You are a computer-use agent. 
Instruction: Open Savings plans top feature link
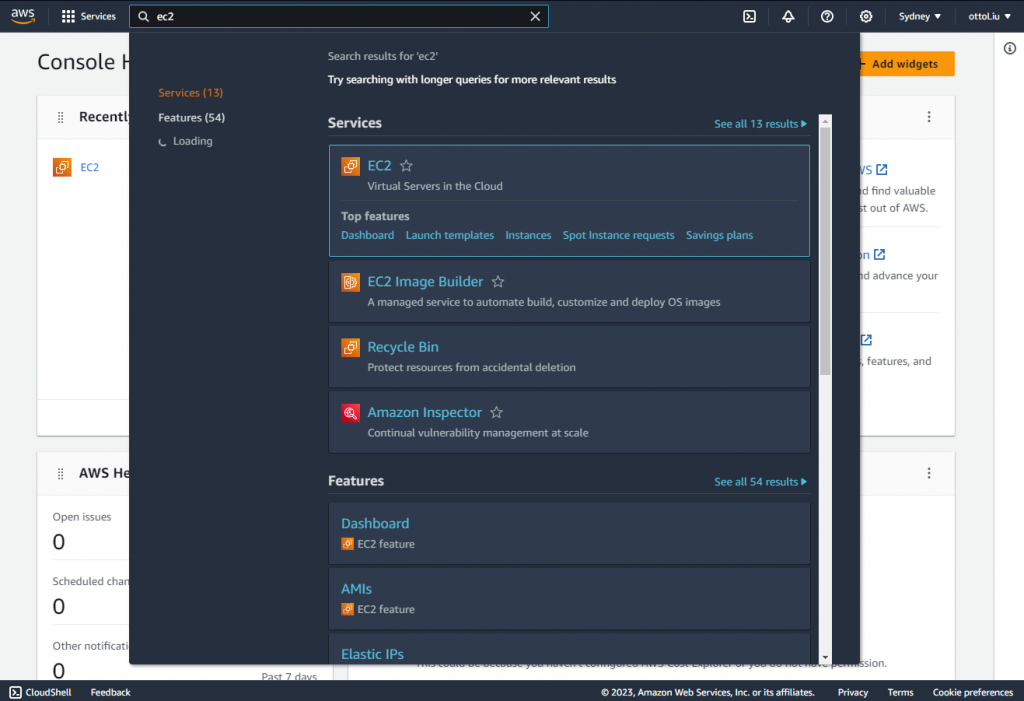coord(719,235)
